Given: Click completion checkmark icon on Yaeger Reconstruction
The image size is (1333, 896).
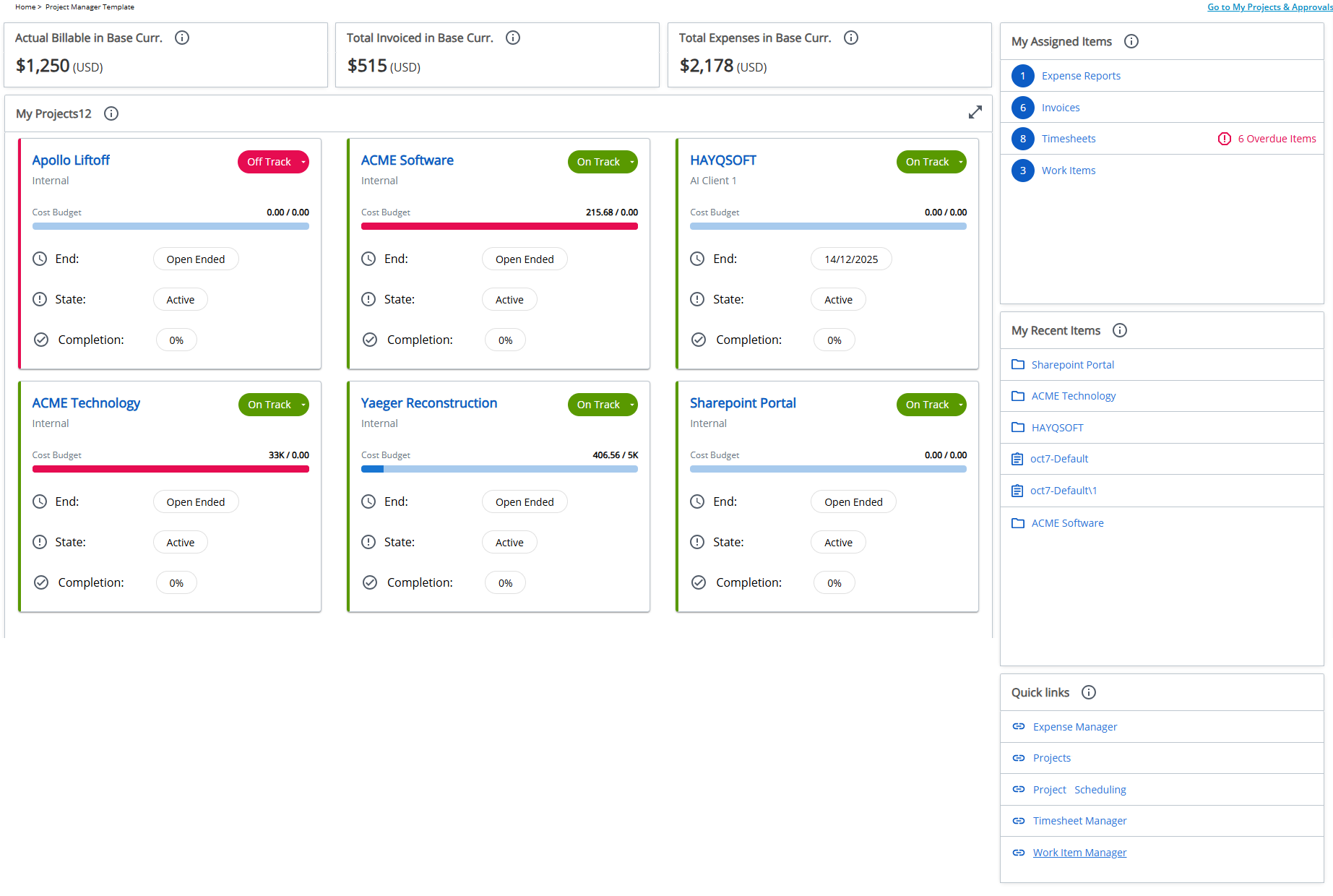Looking at the screenshot, I should [369, 582].
